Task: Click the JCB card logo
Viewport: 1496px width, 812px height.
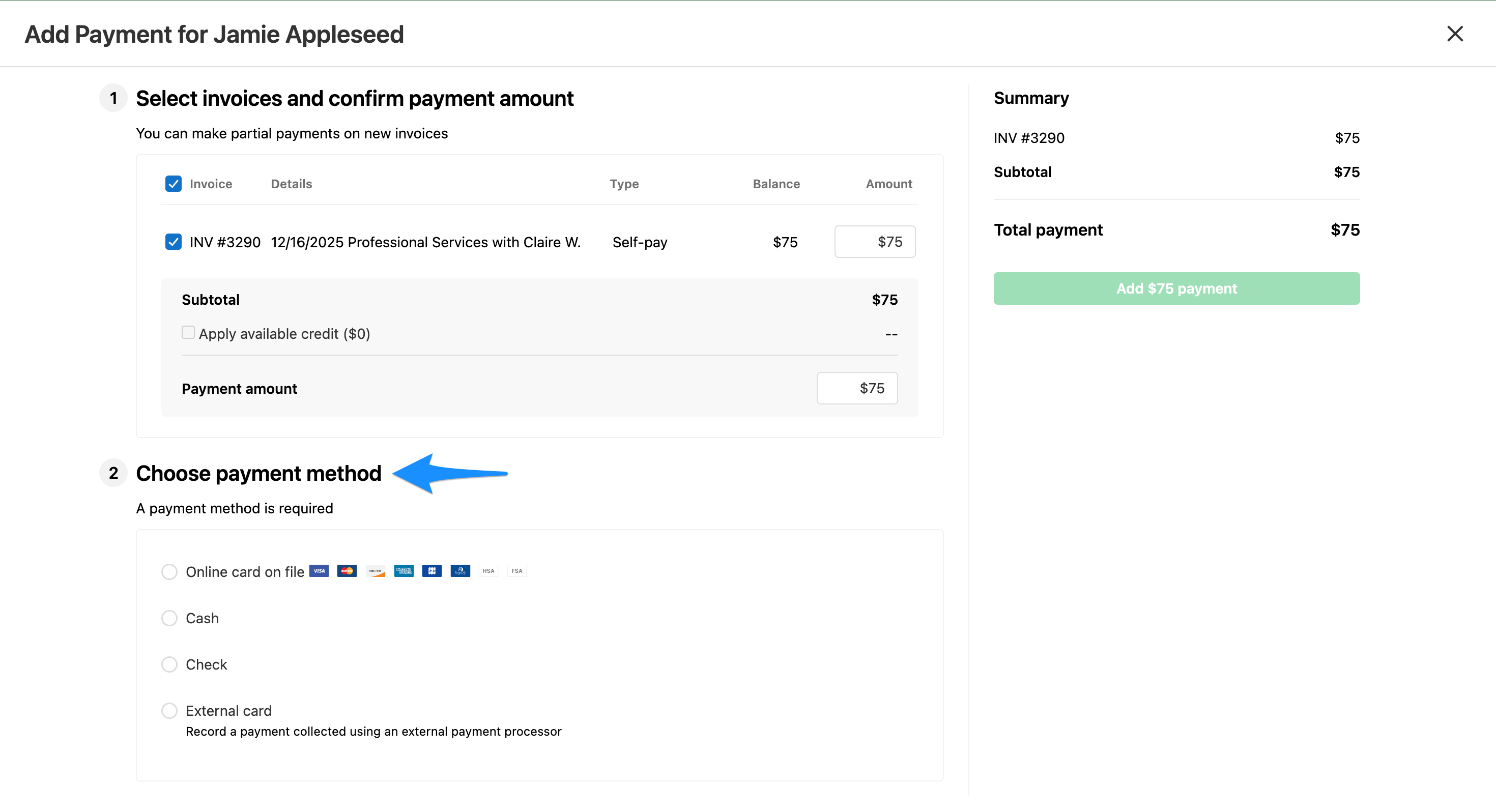Action: pos(432,570)
